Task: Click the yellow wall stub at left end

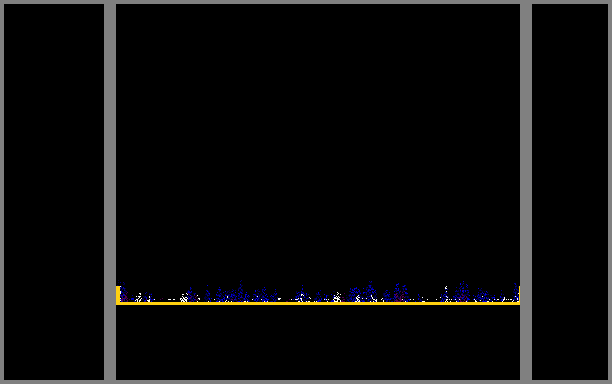Action: [118, 294]
